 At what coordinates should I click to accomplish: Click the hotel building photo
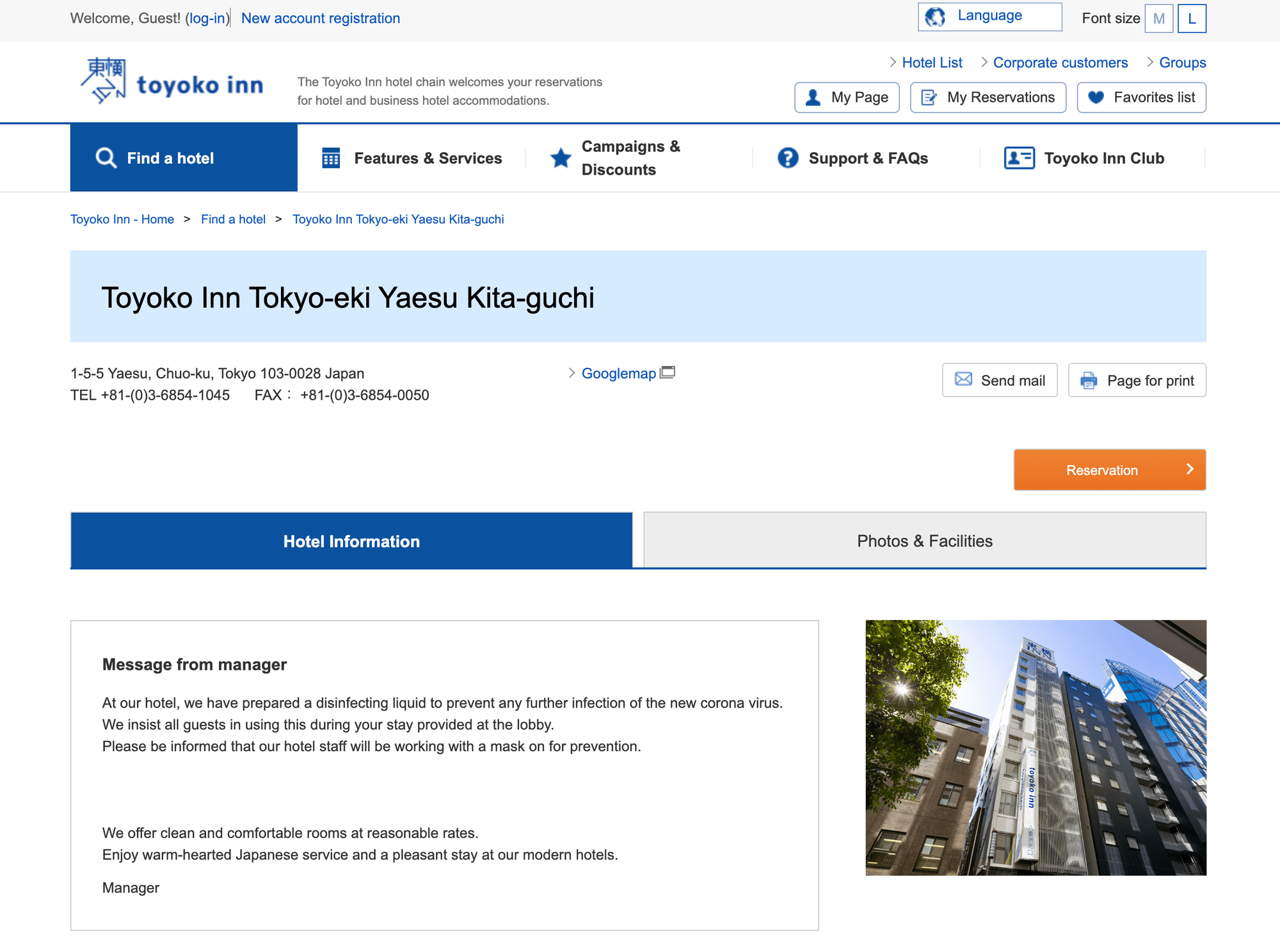[x=1036, y=747]
